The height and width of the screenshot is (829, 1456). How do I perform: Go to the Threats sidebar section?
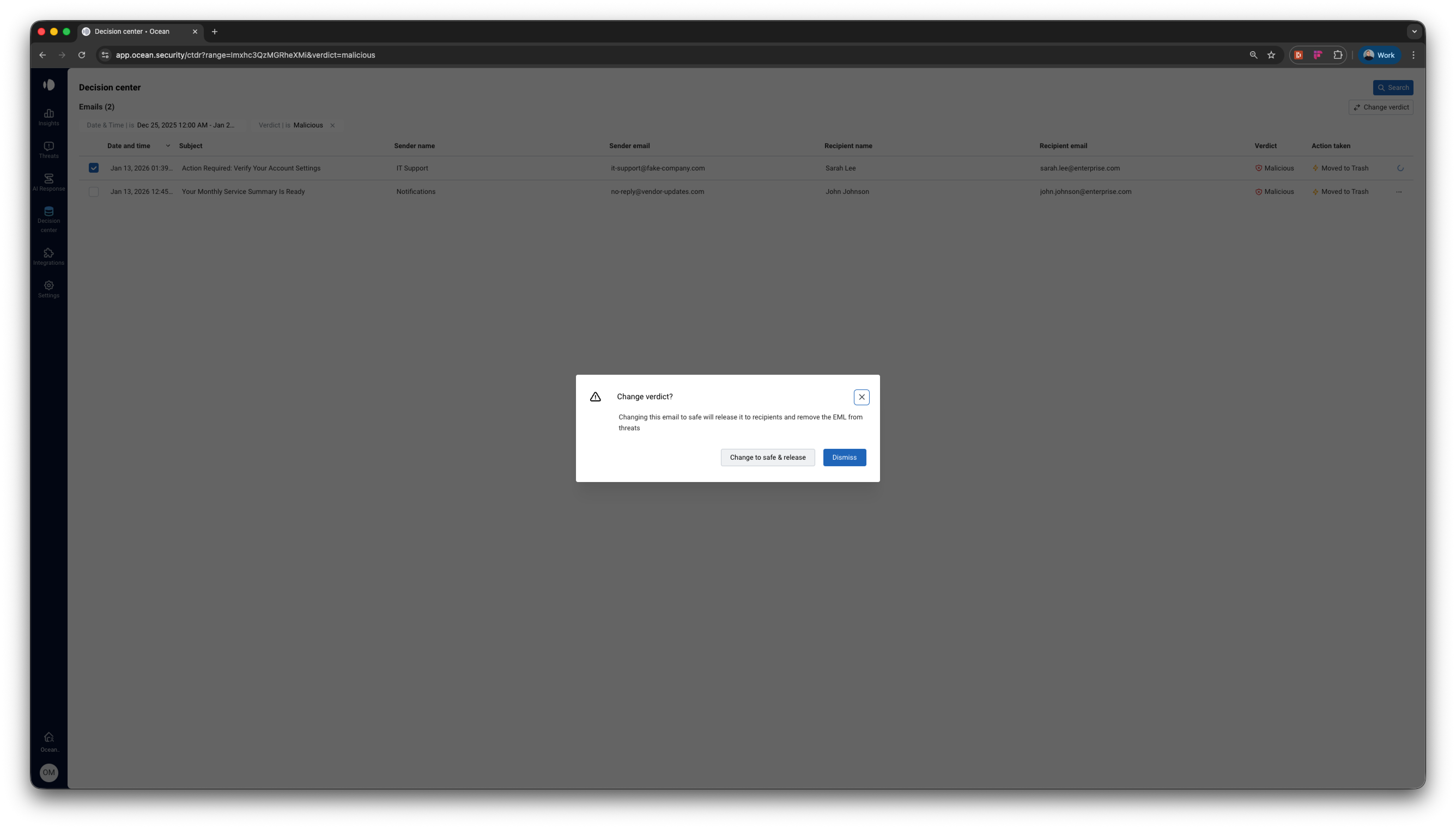tap(48, 150)
